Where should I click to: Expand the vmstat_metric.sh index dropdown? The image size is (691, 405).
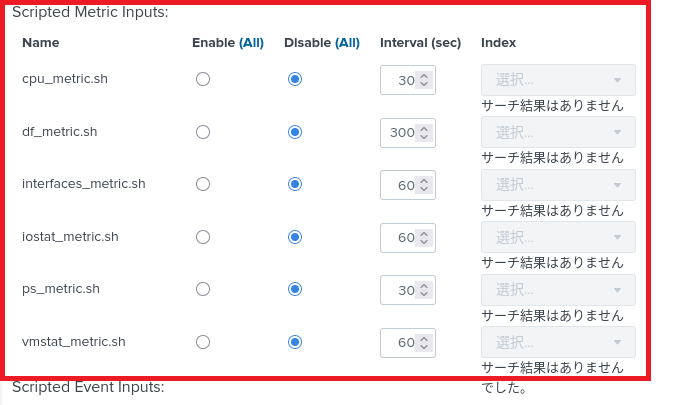coord(558,342)
